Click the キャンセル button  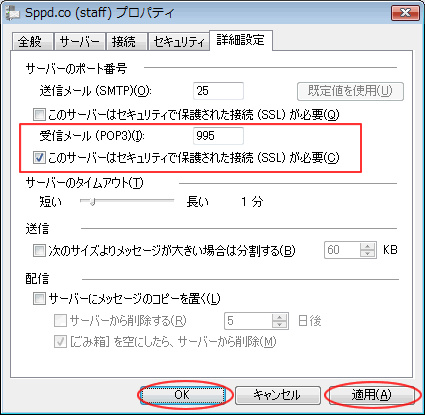pyautogui.click(x=278, y=395)
